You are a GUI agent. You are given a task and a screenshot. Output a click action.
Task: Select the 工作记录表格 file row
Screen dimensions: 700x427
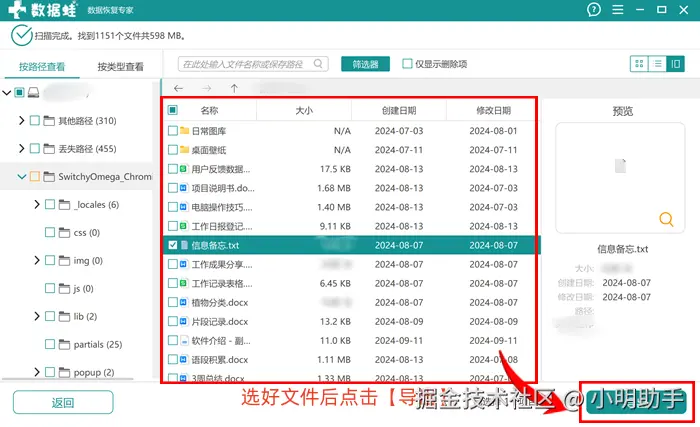pyautogui.click(x=350, y=284)
